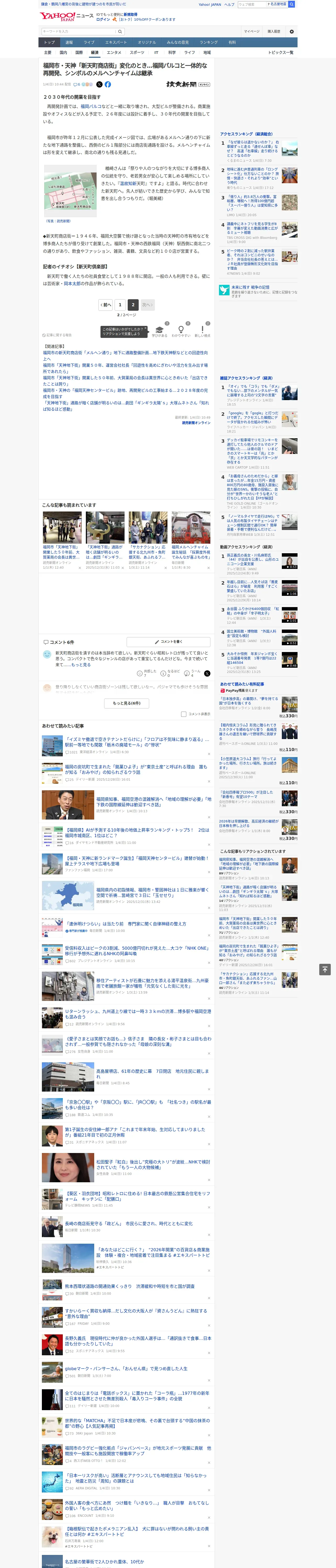The width and height of the screenshot is (336, 1568).
Task: Click the top-right ウェブ検索 input field
Action: pos(251,4)
